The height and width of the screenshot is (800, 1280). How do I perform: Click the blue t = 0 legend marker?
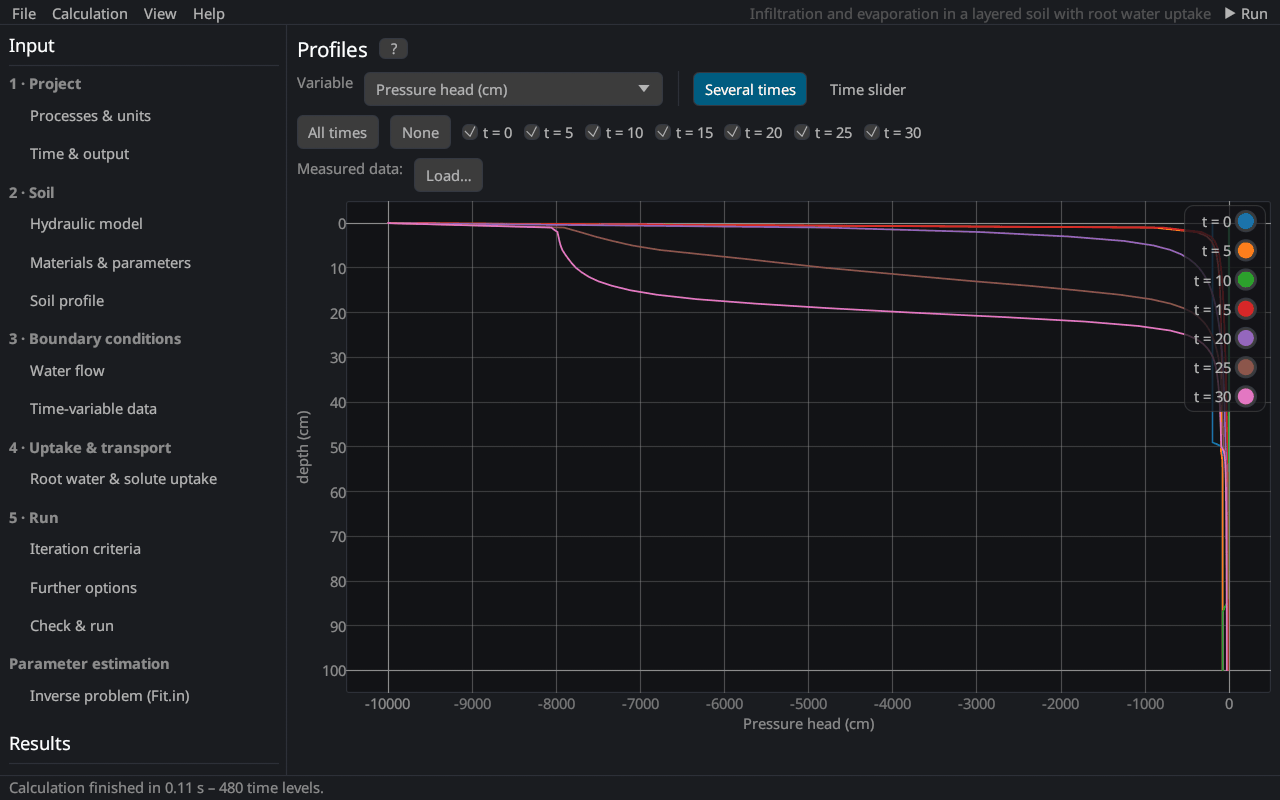[x=1245, y=222]
